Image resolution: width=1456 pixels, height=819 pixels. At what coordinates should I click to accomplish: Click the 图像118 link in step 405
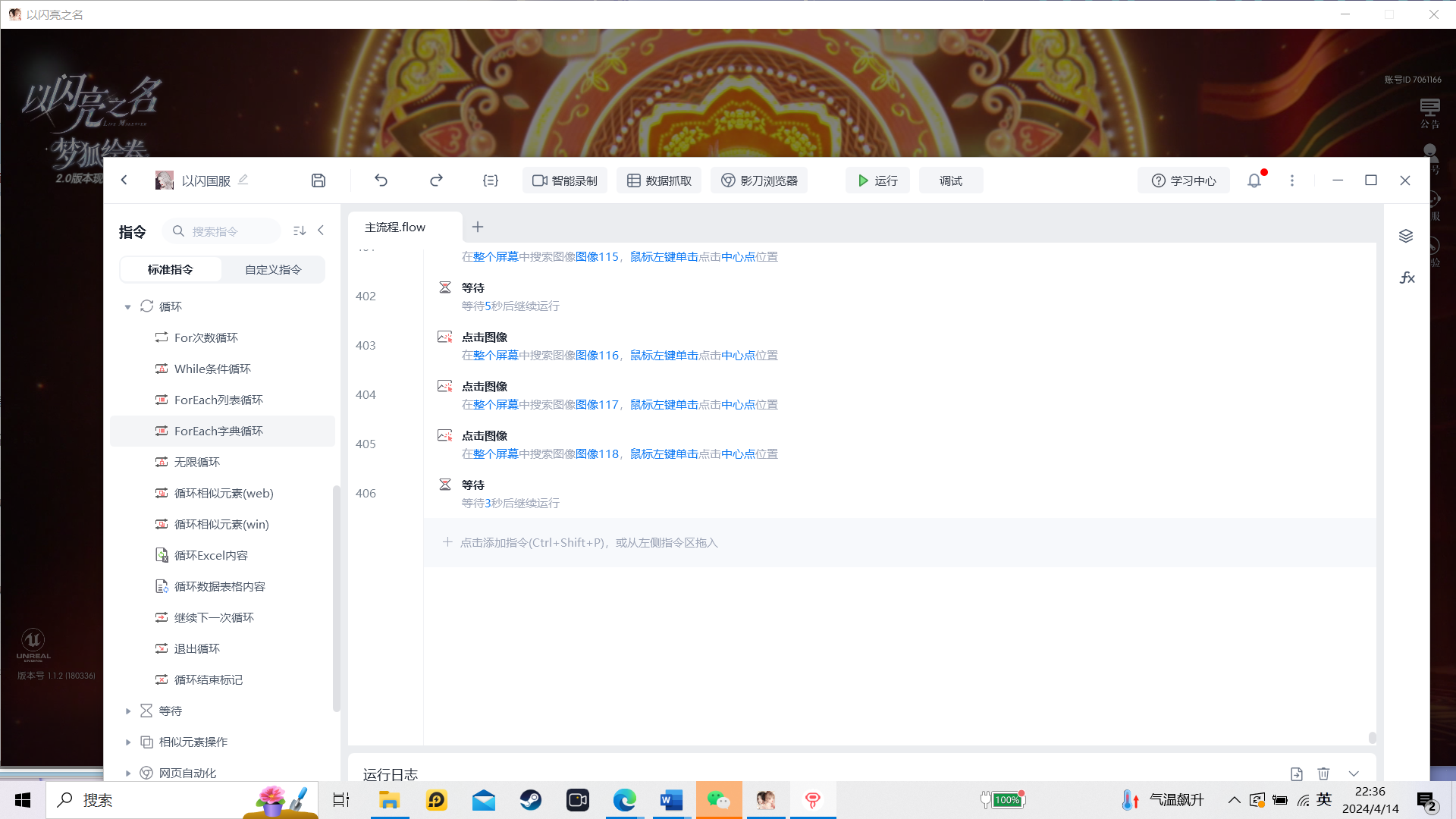click(x=597, y=453)
